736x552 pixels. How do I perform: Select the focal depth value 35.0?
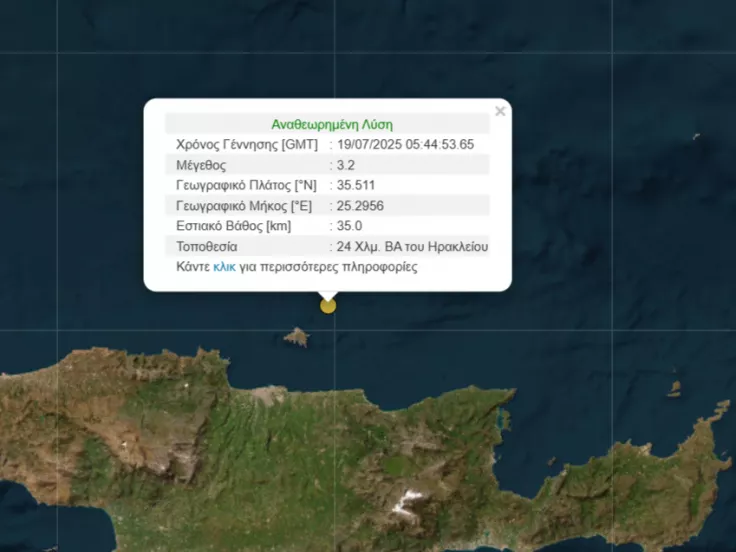click(350, 226)
